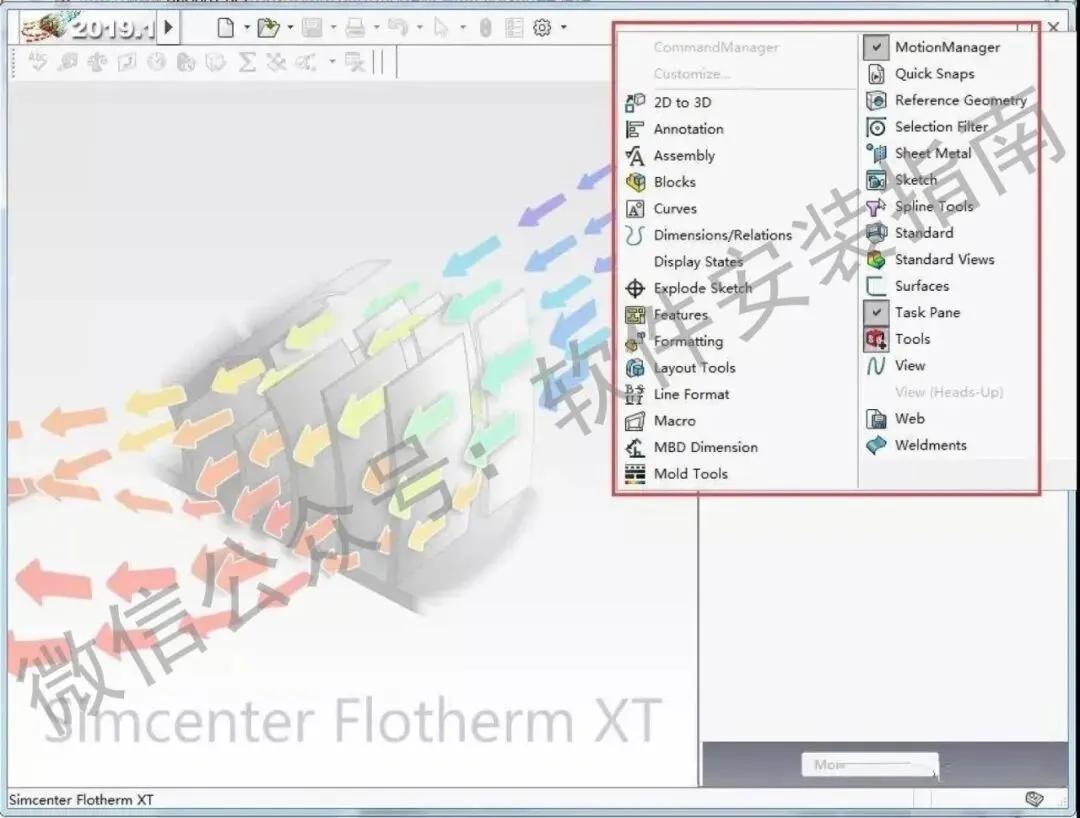Click the icon beside the 2D to 3D entry
Image resolution: width=1080 pixels, height=818 pixels.
click(x=634, y=103)
